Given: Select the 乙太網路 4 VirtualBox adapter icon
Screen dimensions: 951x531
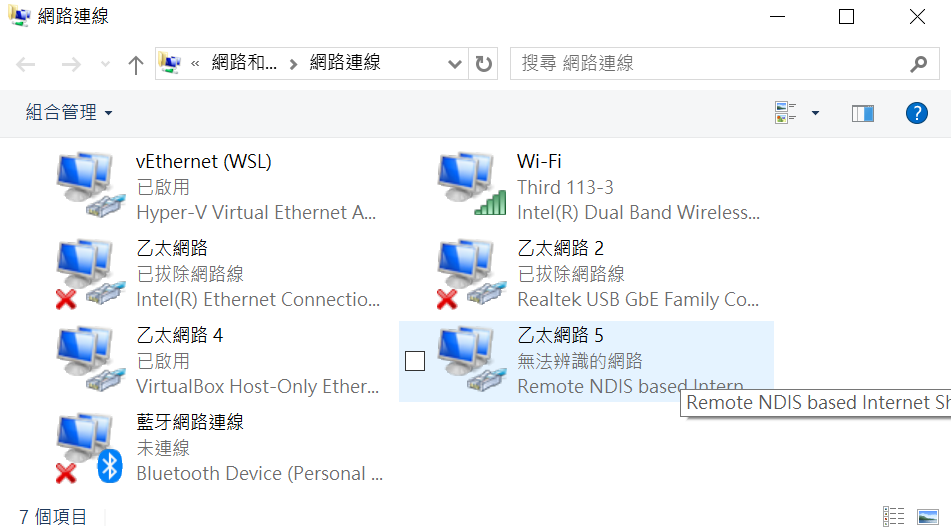Looking at the screenshot, I should tap(91, 360).
